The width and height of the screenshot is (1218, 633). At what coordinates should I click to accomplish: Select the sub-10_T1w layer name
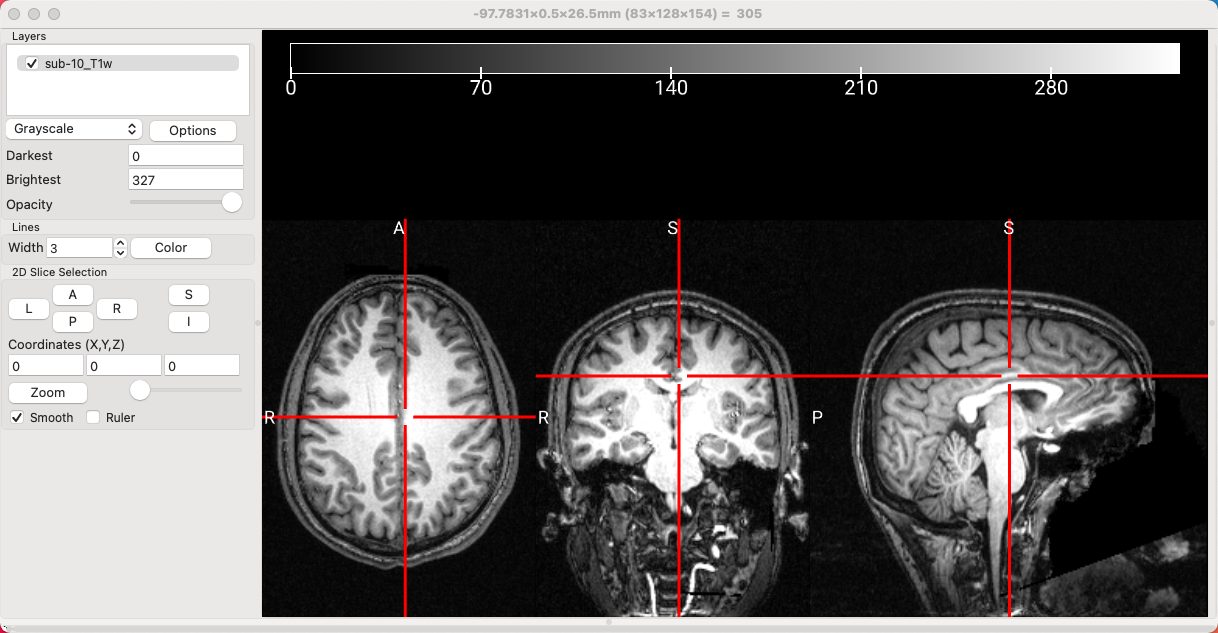click(x=78, y=63)
